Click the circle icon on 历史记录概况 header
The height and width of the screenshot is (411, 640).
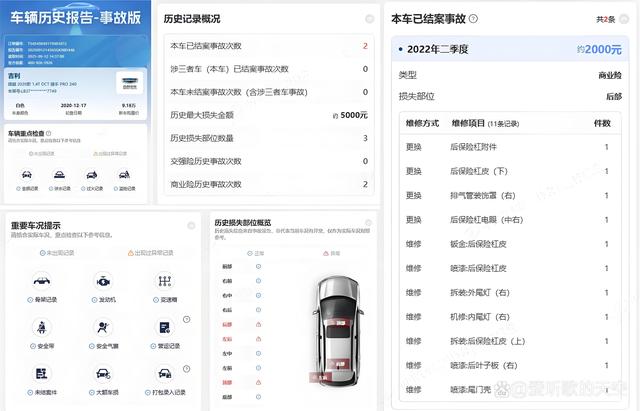tap(369, 19)
